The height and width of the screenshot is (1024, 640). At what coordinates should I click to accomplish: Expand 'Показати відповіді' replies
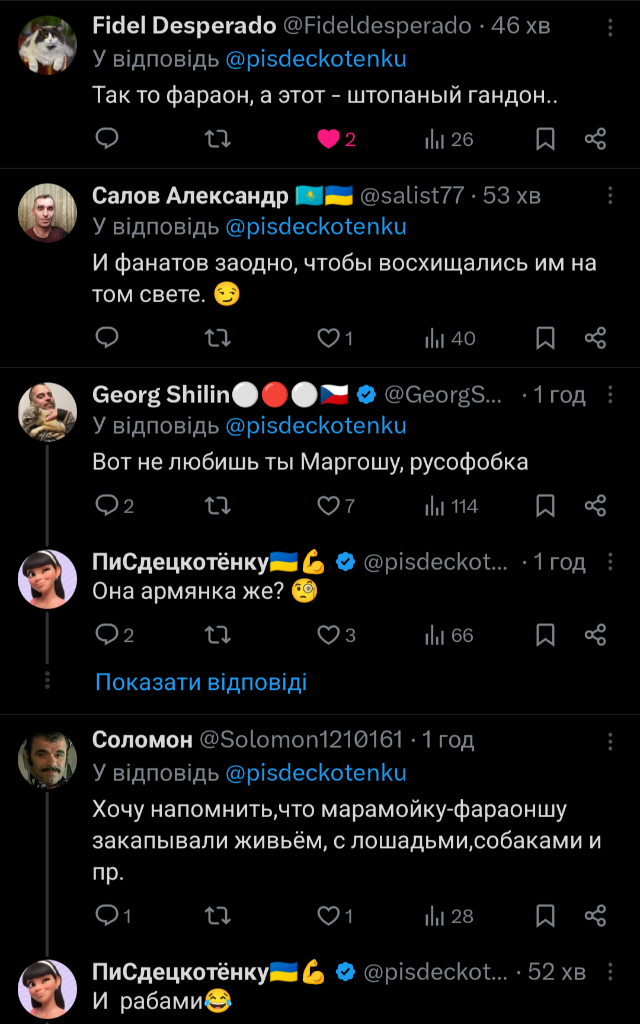coord(201,683)
